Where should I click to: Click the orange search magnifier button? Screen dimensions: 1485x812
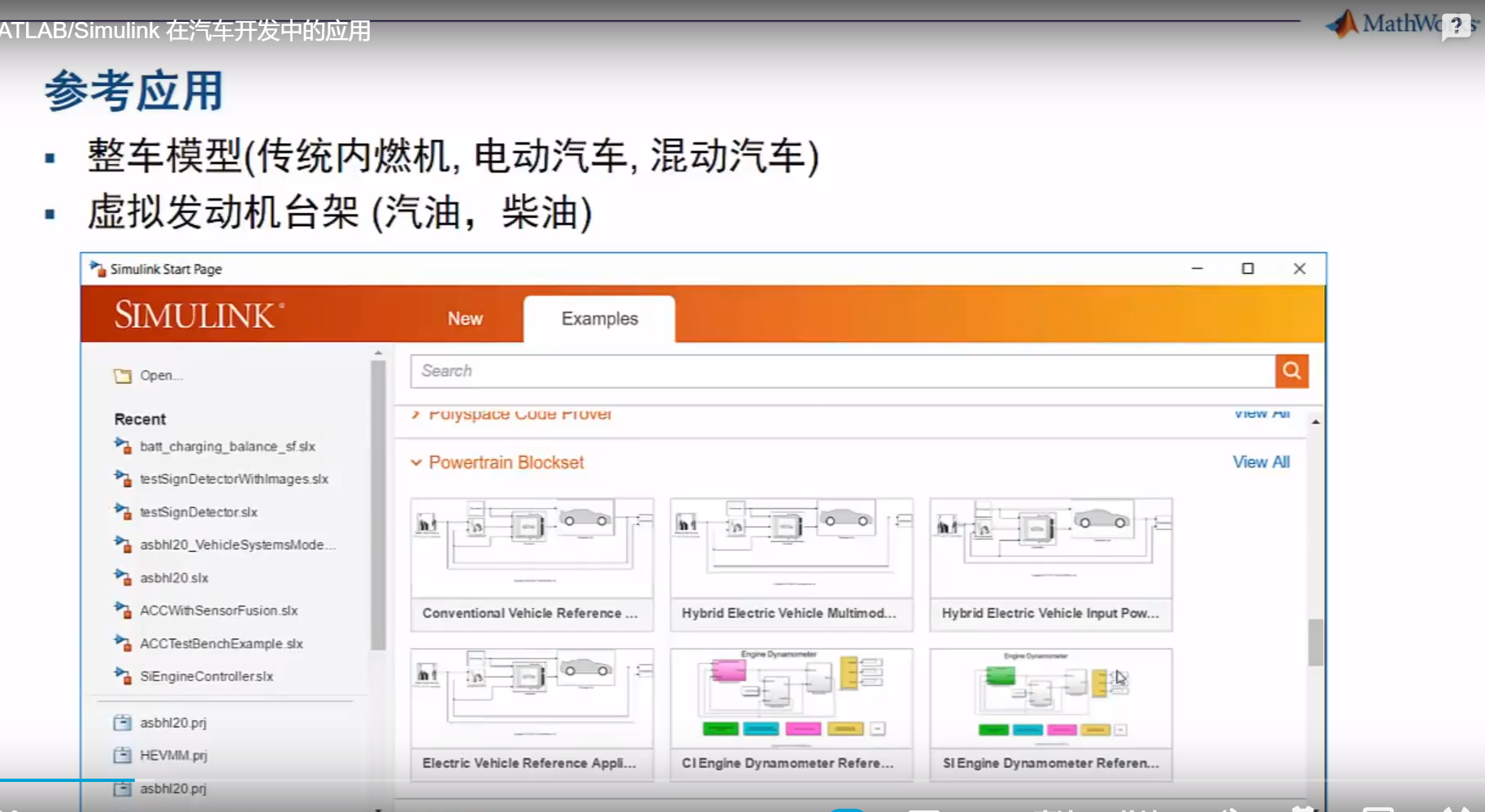click(1292, 371)
